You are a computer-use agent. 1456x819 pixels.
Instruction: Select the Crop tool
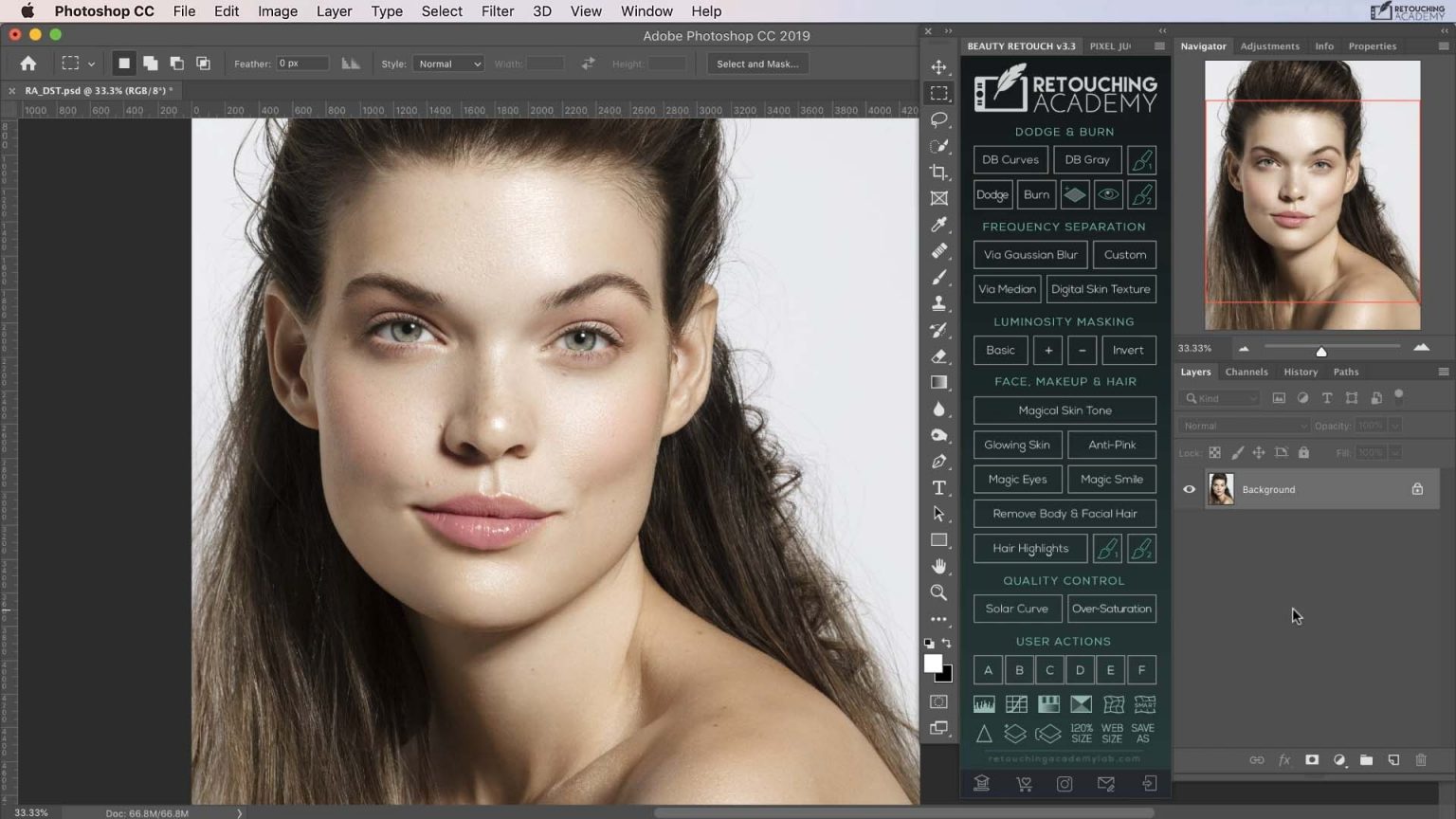coord(938,173)
